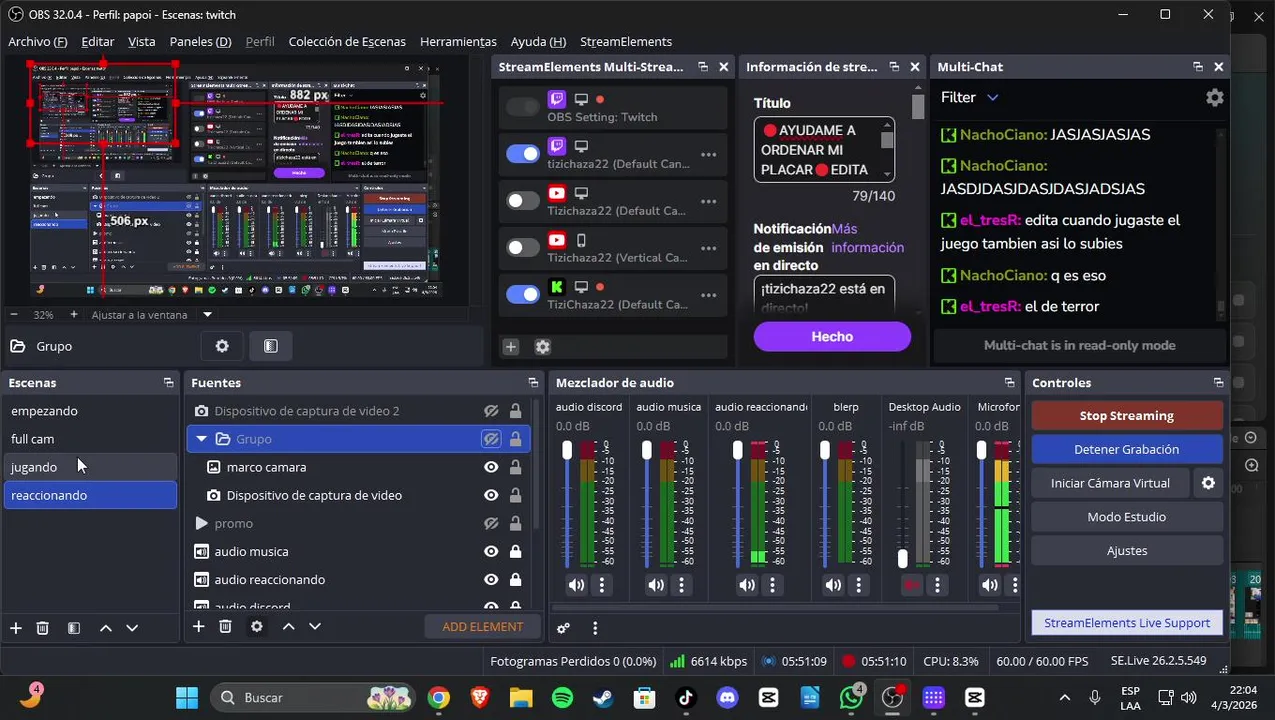Open more options for the Kick TiziChaza22 destination
Screen dimensions: 1275x720
[x=708, y=295]
